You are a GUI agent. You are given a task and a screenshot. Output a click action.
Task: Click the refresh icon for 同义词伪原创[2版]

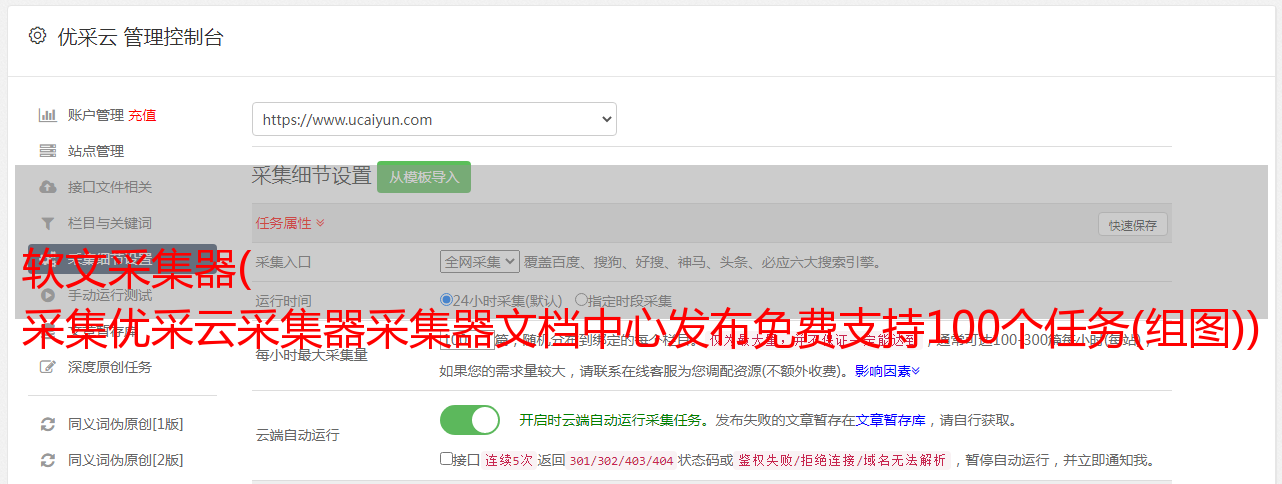pyautogui.click(x=47, y=460)
